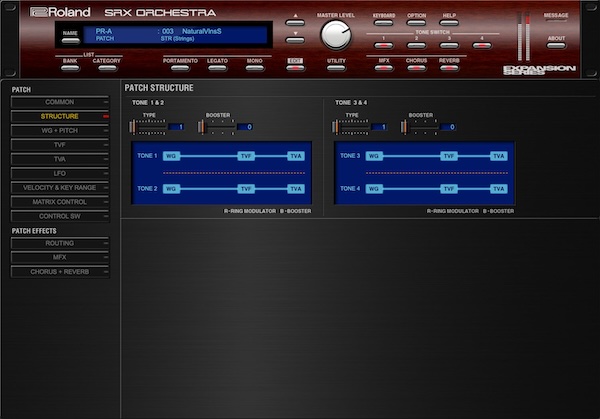The height and width of the screenshot is (419, 600).
Task: Click the NaturalVlnsS patch name in display
Action: pos(202,31)
